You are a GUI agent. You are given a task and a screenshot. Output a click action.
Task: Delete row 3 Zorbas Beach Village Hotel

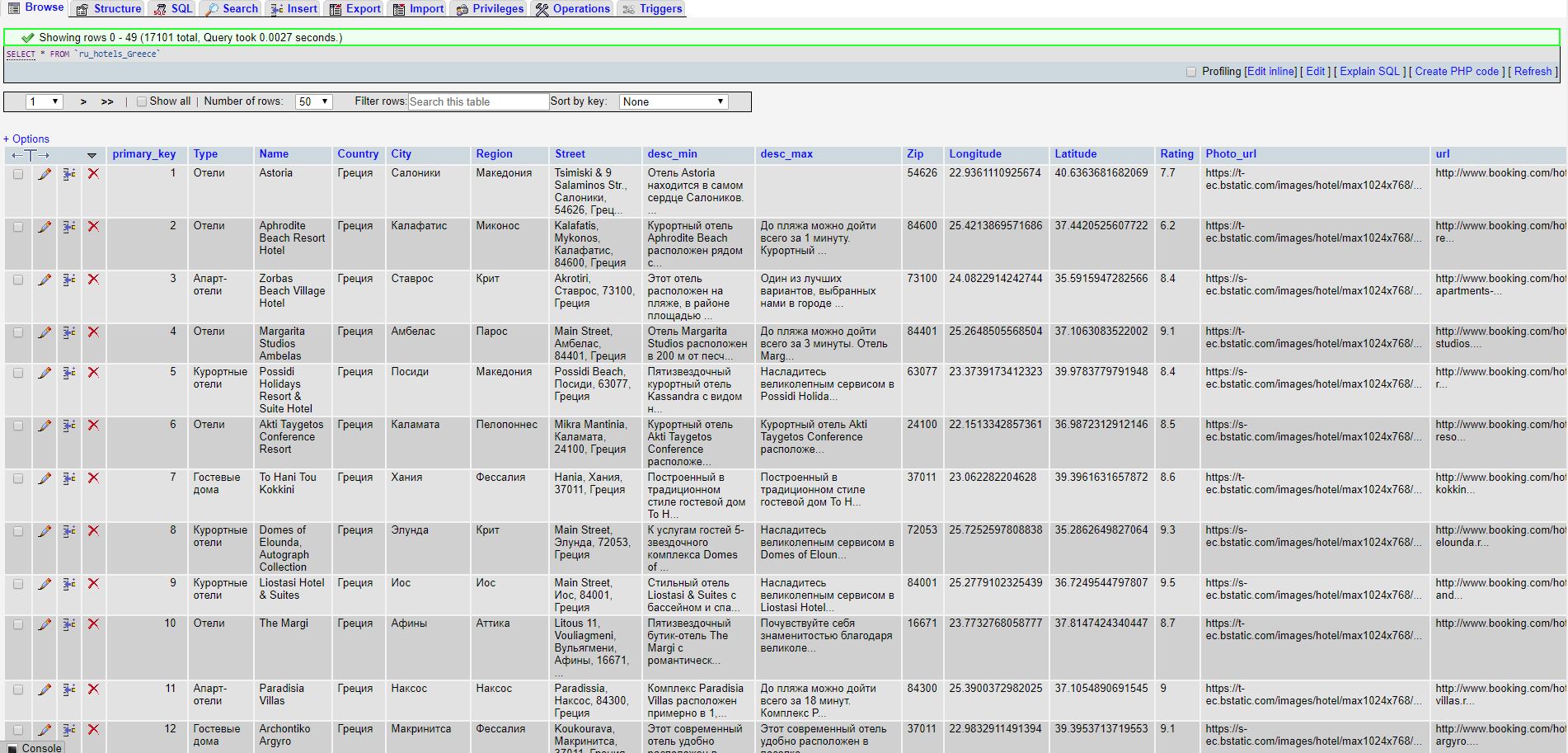[x=93, y=280]
